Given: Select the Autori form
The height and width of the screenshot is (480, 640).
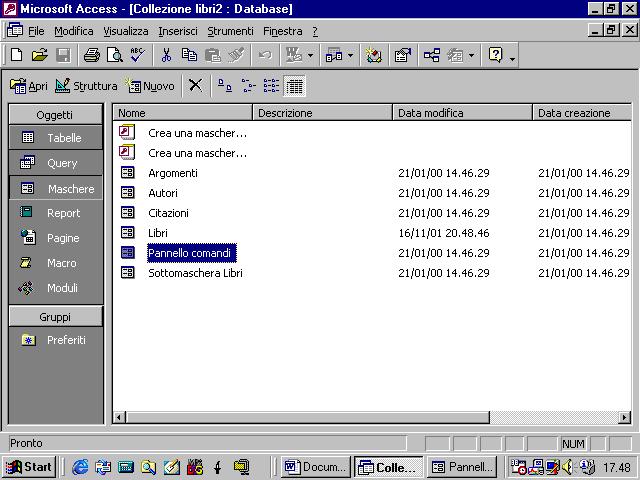Looking at the screenshot, I should click(x=163, y=193).
